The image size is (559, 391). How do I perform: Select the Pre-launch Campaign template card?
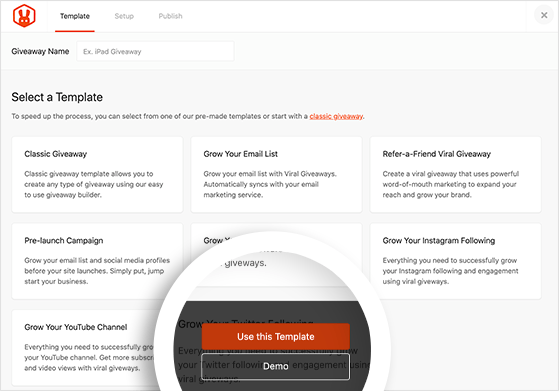[97, 261]
